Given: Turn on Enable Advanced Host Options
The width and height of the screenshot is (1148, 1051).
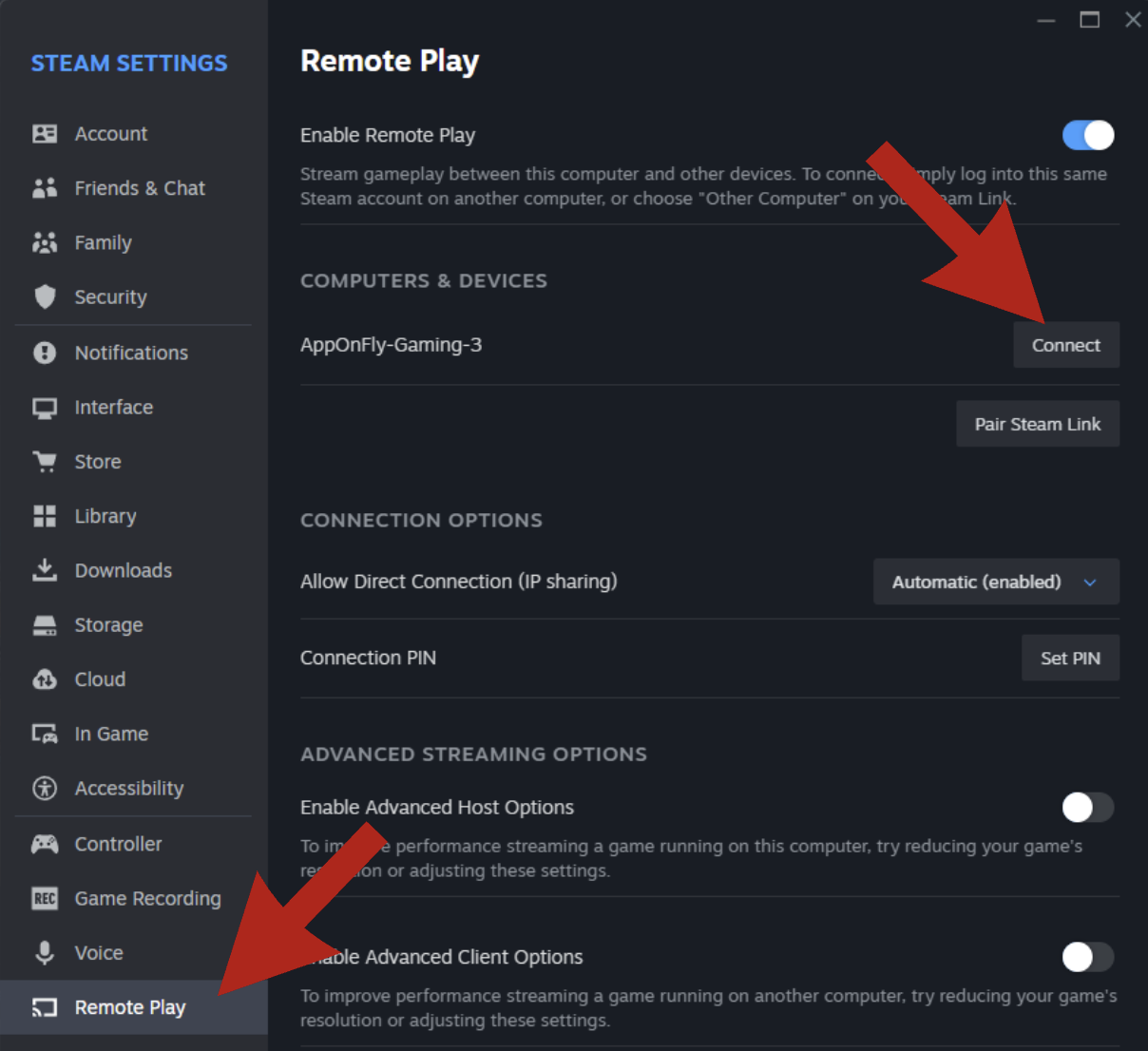Looking at the screenshot, I should pos(1087,808).
